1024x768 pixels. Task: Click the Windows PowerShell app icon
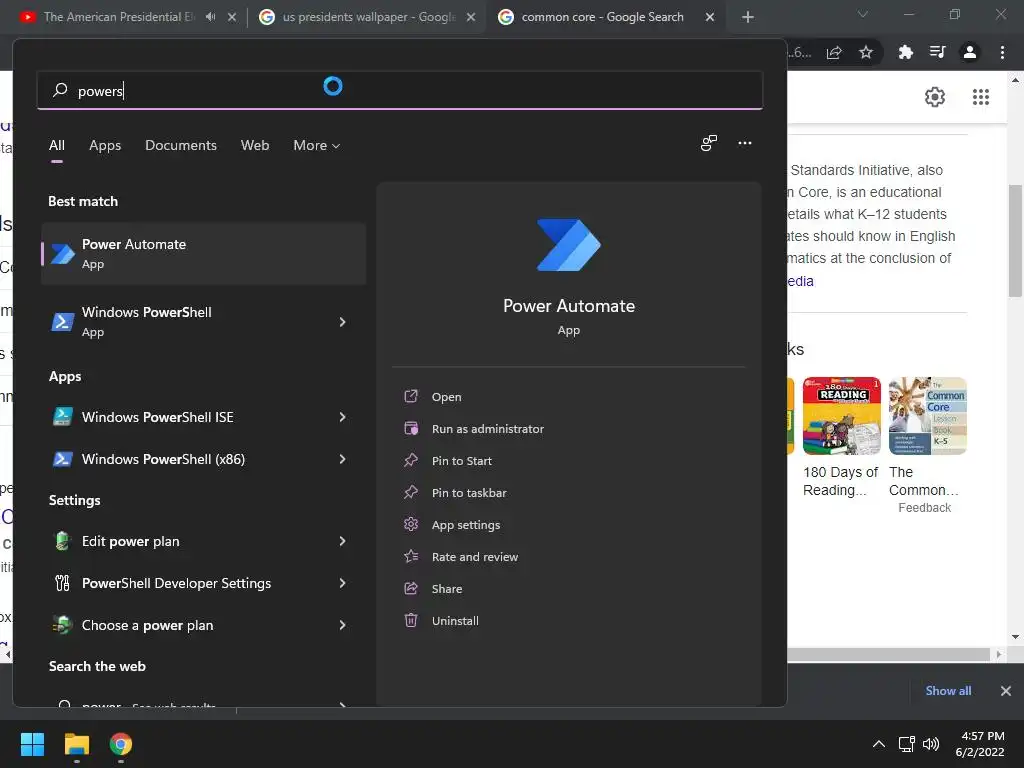63,321
